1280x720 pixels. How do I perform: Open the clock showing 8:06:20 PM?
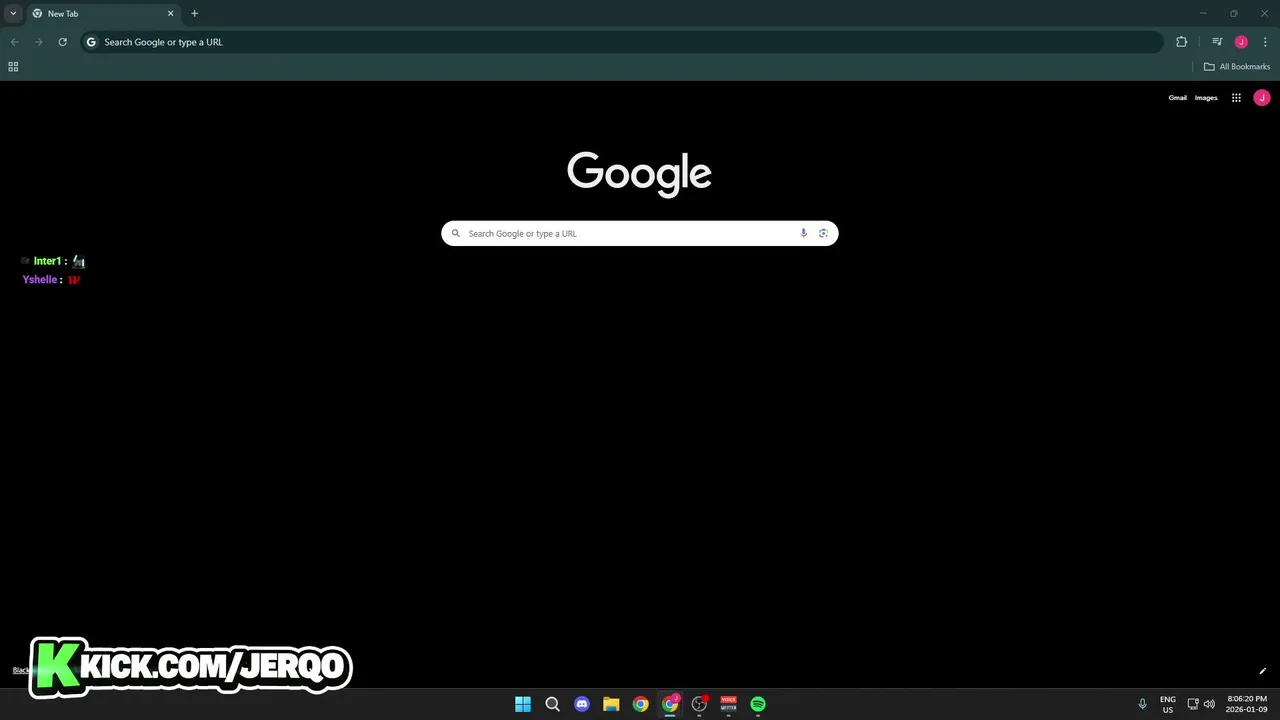(1247, 704)
